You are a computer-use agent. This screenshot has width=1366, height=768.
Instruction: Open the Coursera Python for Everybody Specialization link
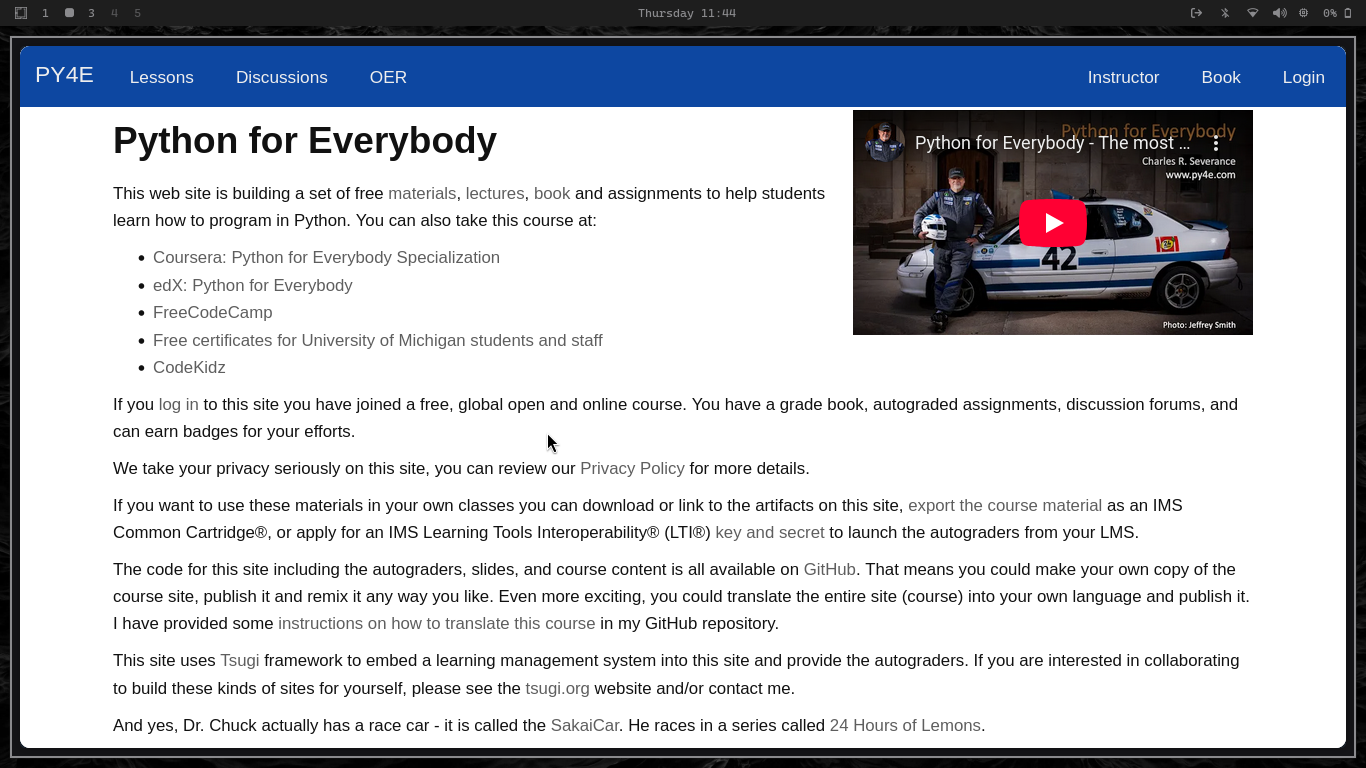coord(326,257)
